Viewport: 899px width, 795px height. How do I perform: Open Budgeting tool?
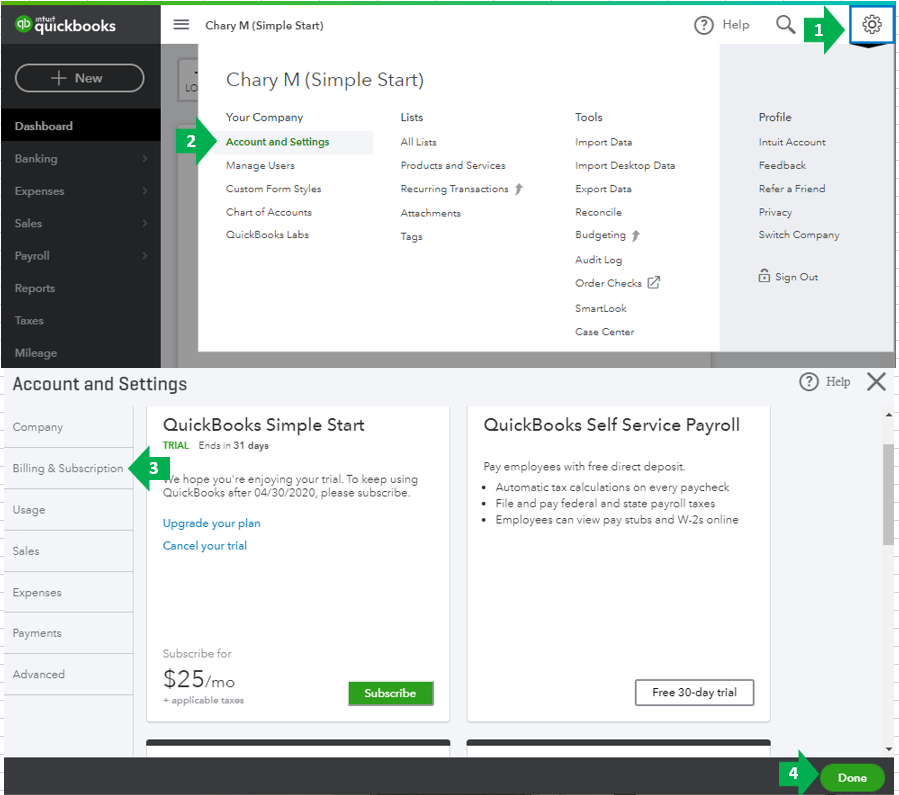pyautogui.click(x=600, y=235)
